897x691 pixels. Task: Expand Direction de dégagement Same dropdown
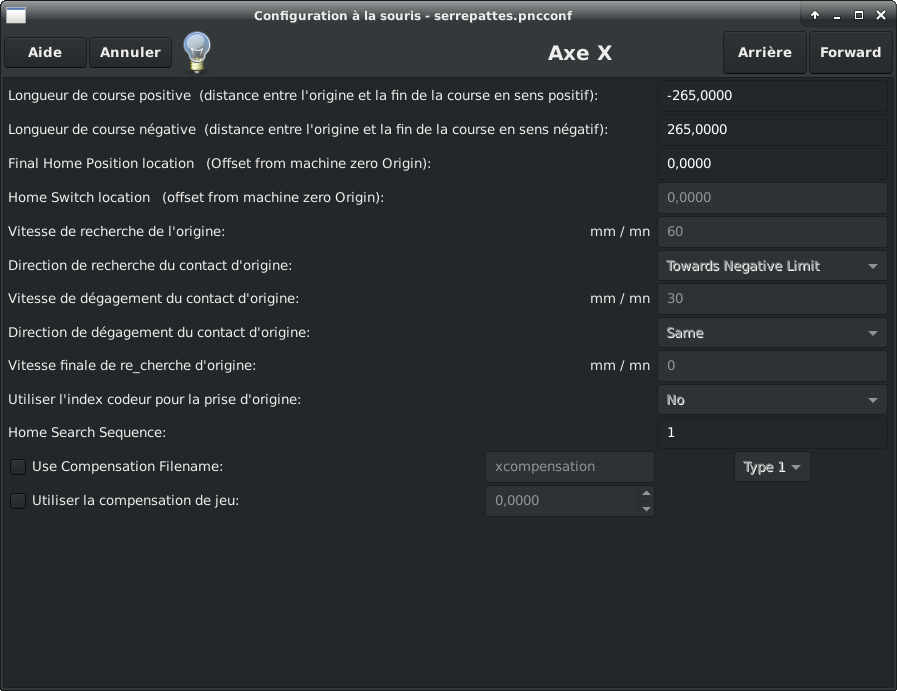tap(772, 333)
